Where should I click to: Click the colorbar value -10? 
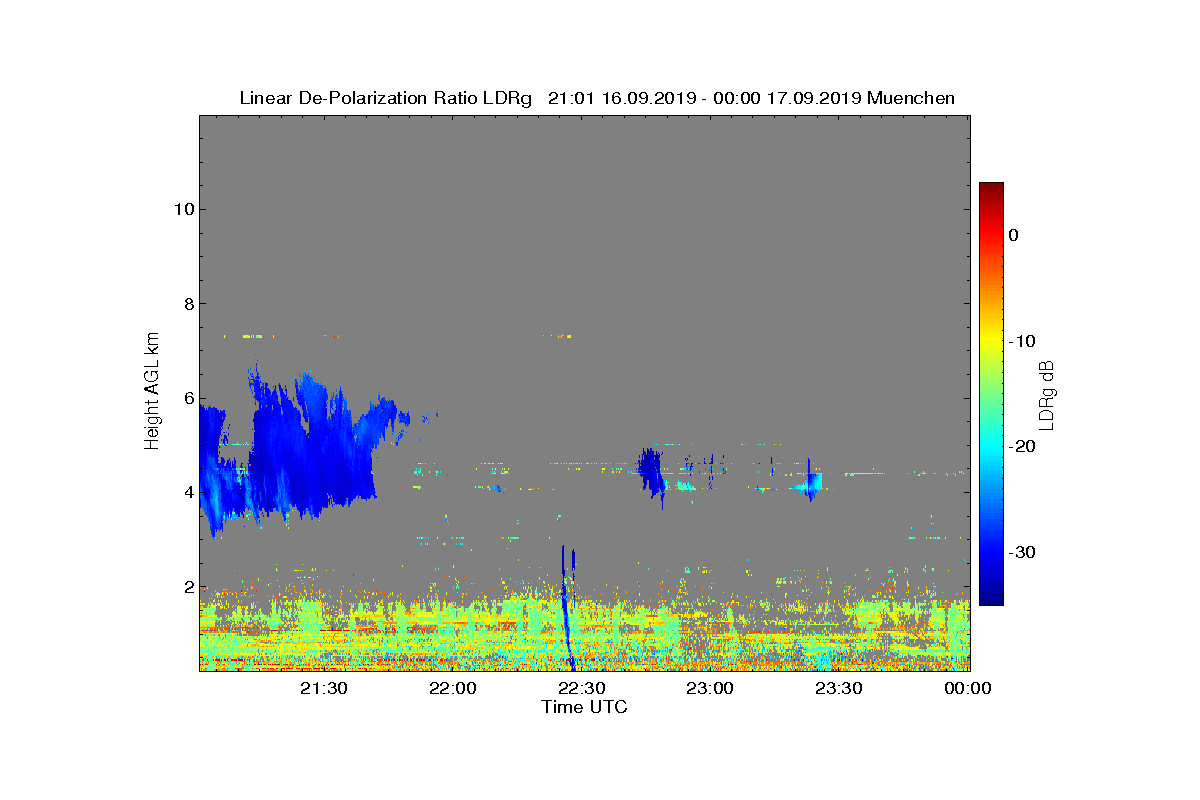click(x=1022, y=341)
